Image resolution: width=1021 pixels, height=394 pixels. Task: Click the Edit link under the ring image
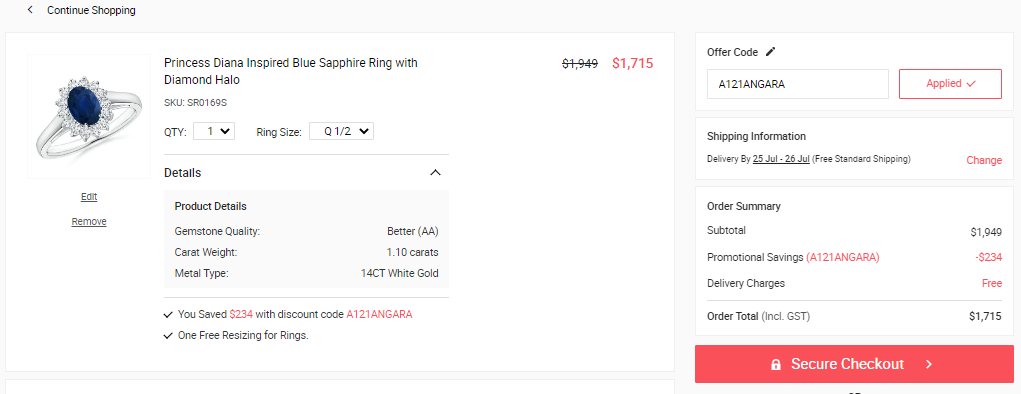[89, 197]
